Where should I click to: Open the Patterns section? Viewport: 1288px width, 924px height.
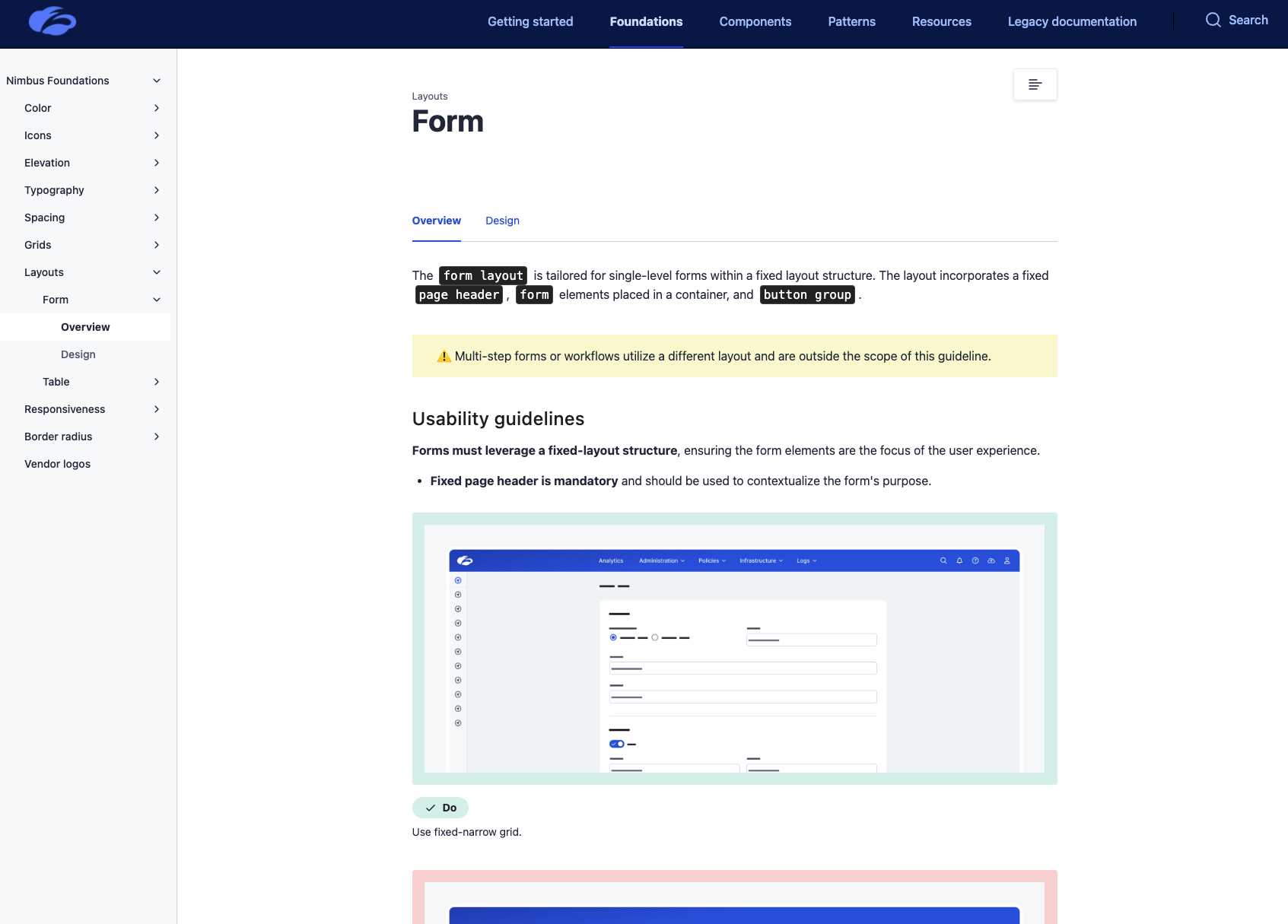(x=851, y=21)
